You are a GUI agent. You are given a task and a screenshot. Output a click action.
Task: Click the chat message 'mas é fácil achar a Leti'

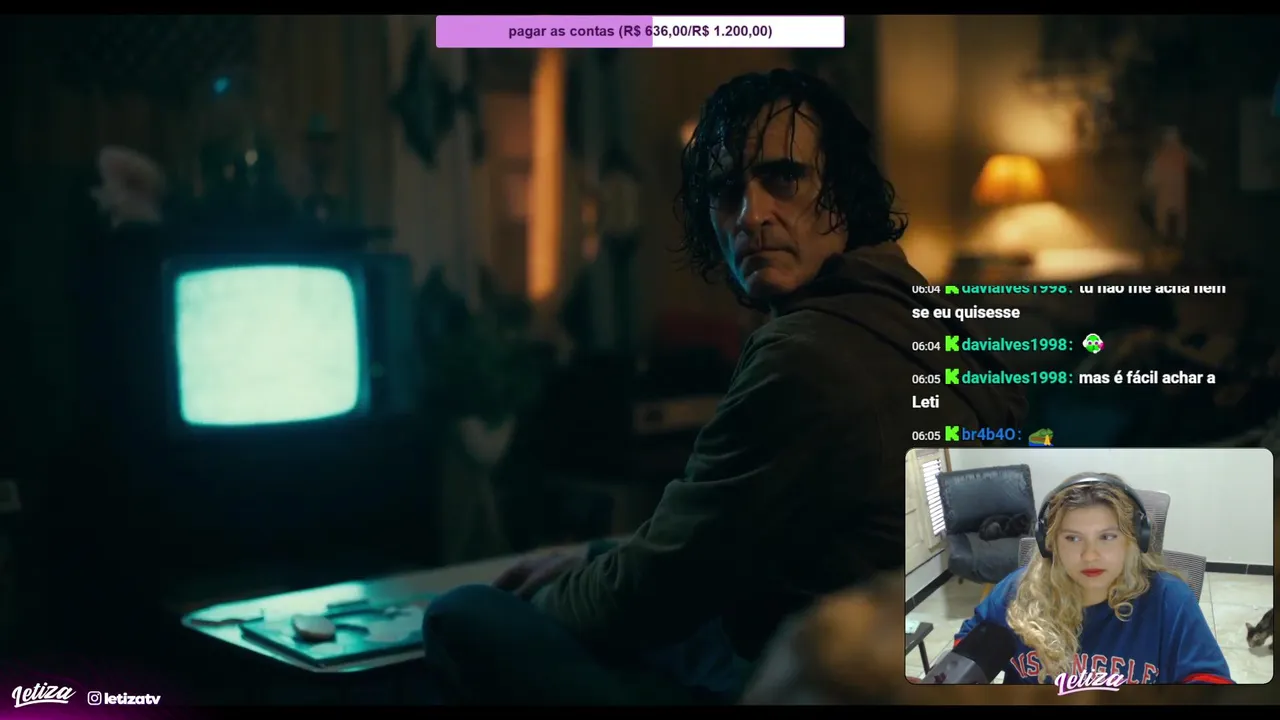coord(1063,390)
